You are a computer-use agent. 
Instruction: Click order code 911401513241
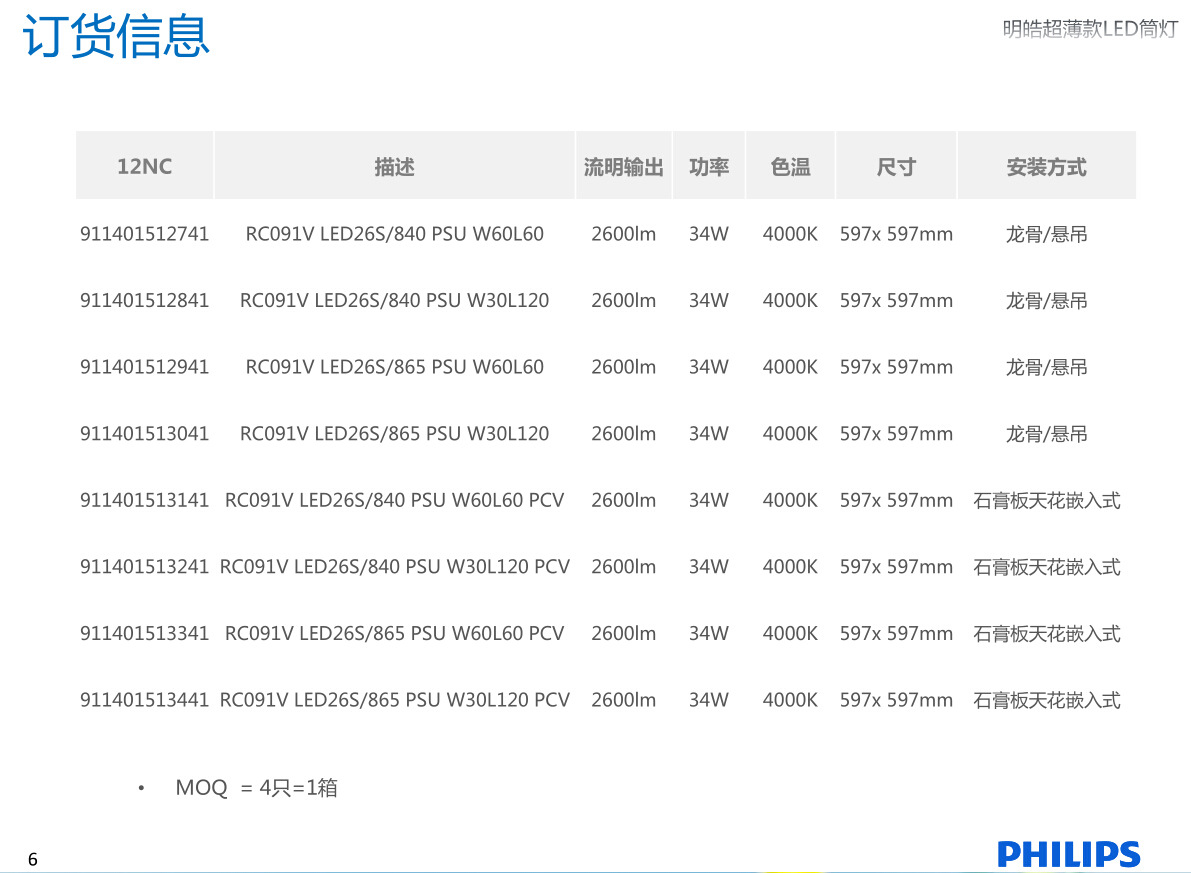click(x=144, y=567)
